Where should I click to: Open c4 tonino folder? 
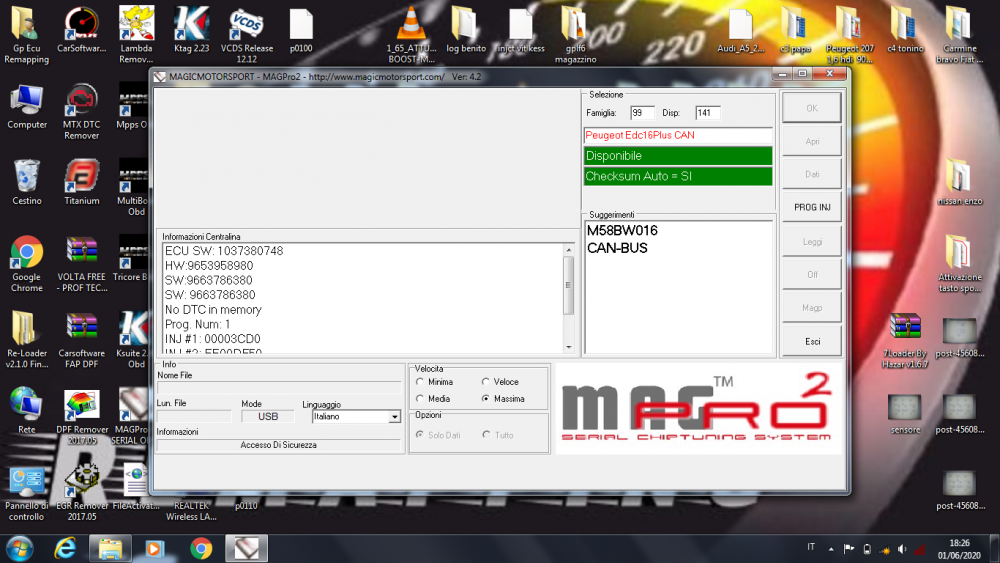(905, 30)
